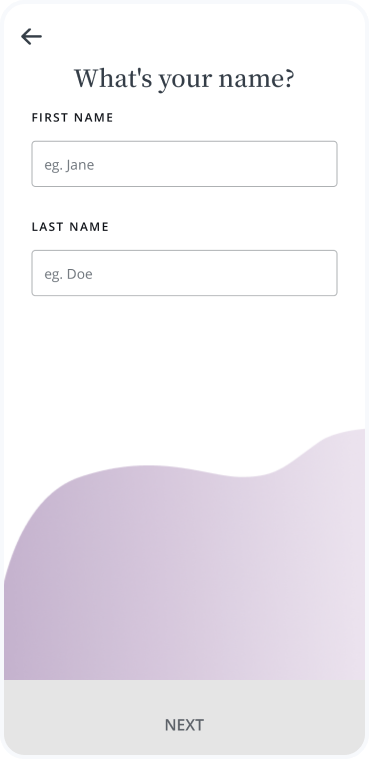
Task: Focus the field showing "eg. Doe"
Action: click(184, 273)
